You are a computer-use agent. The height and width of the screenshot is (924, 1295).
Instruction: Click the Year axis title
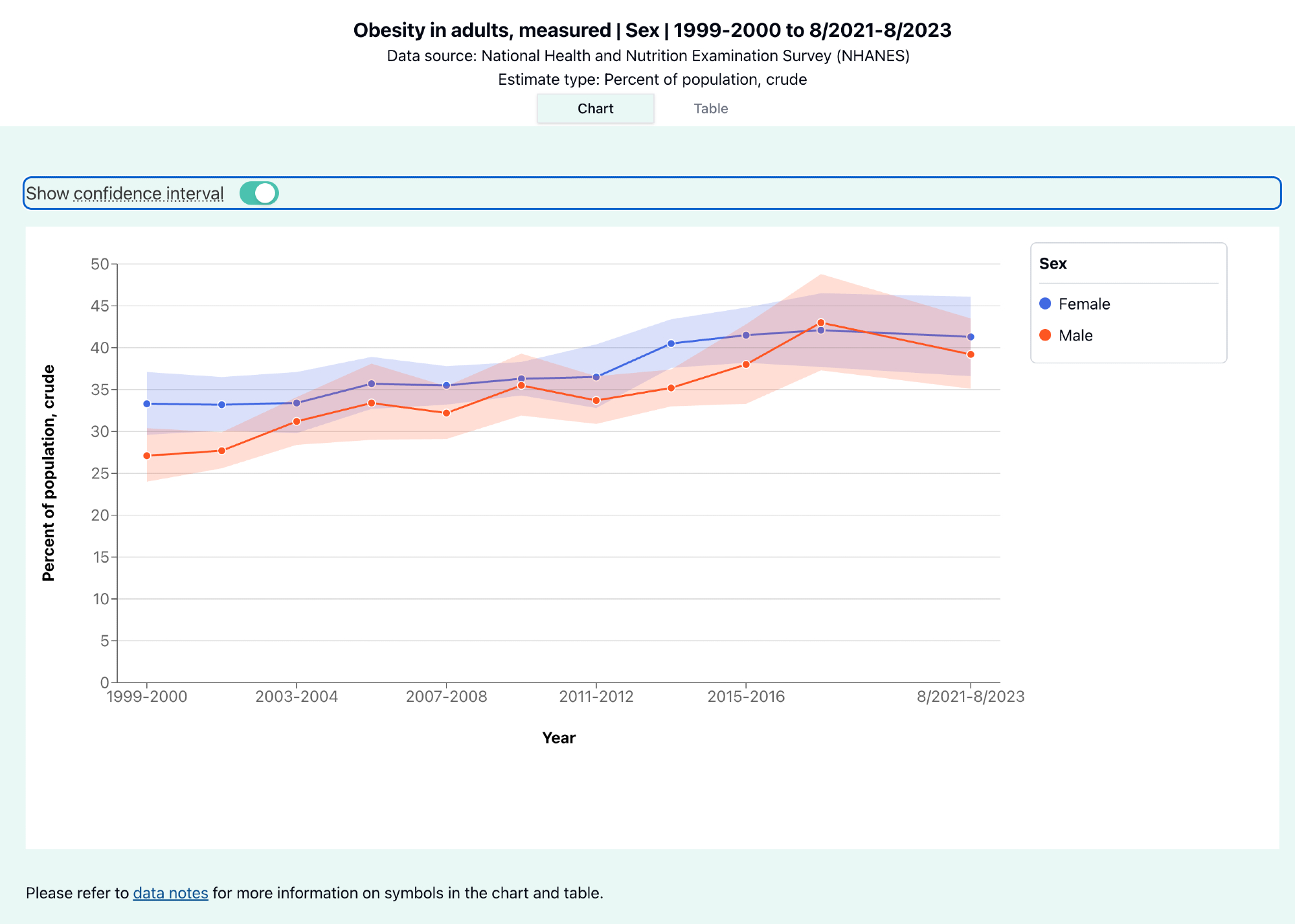558,738
